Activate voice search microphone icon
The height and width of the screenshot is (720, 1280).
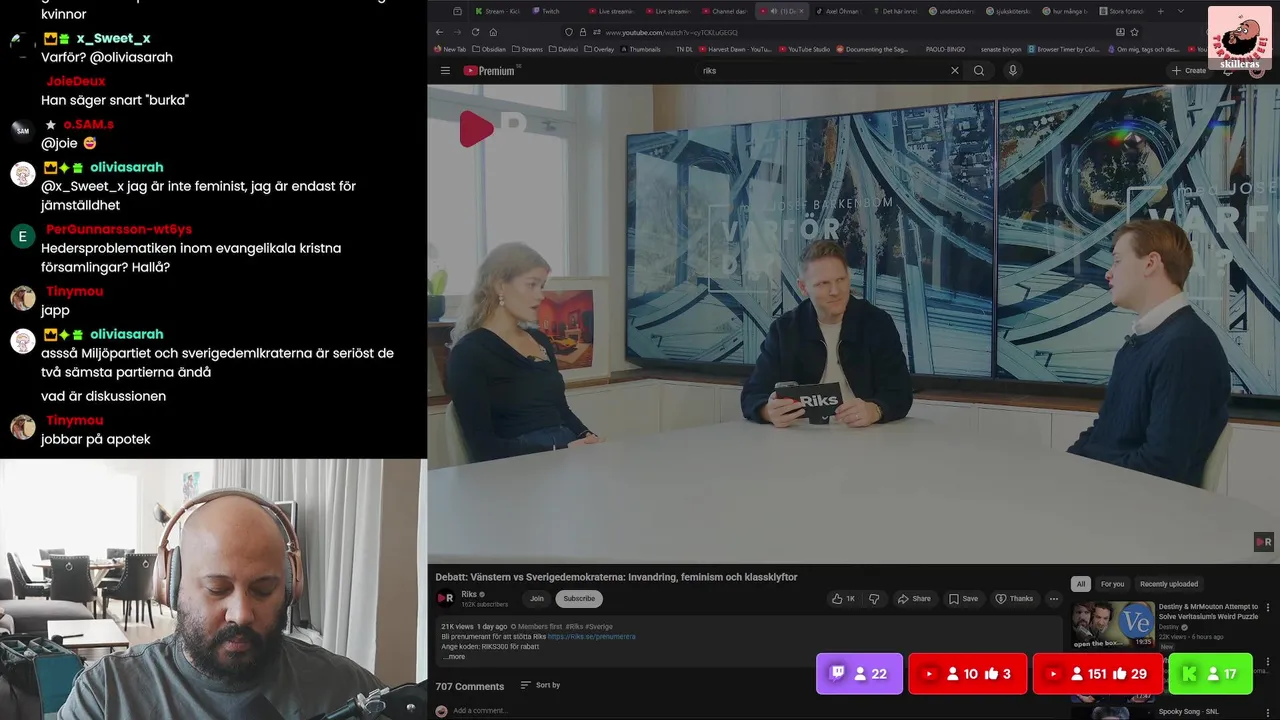(1013, 71)
